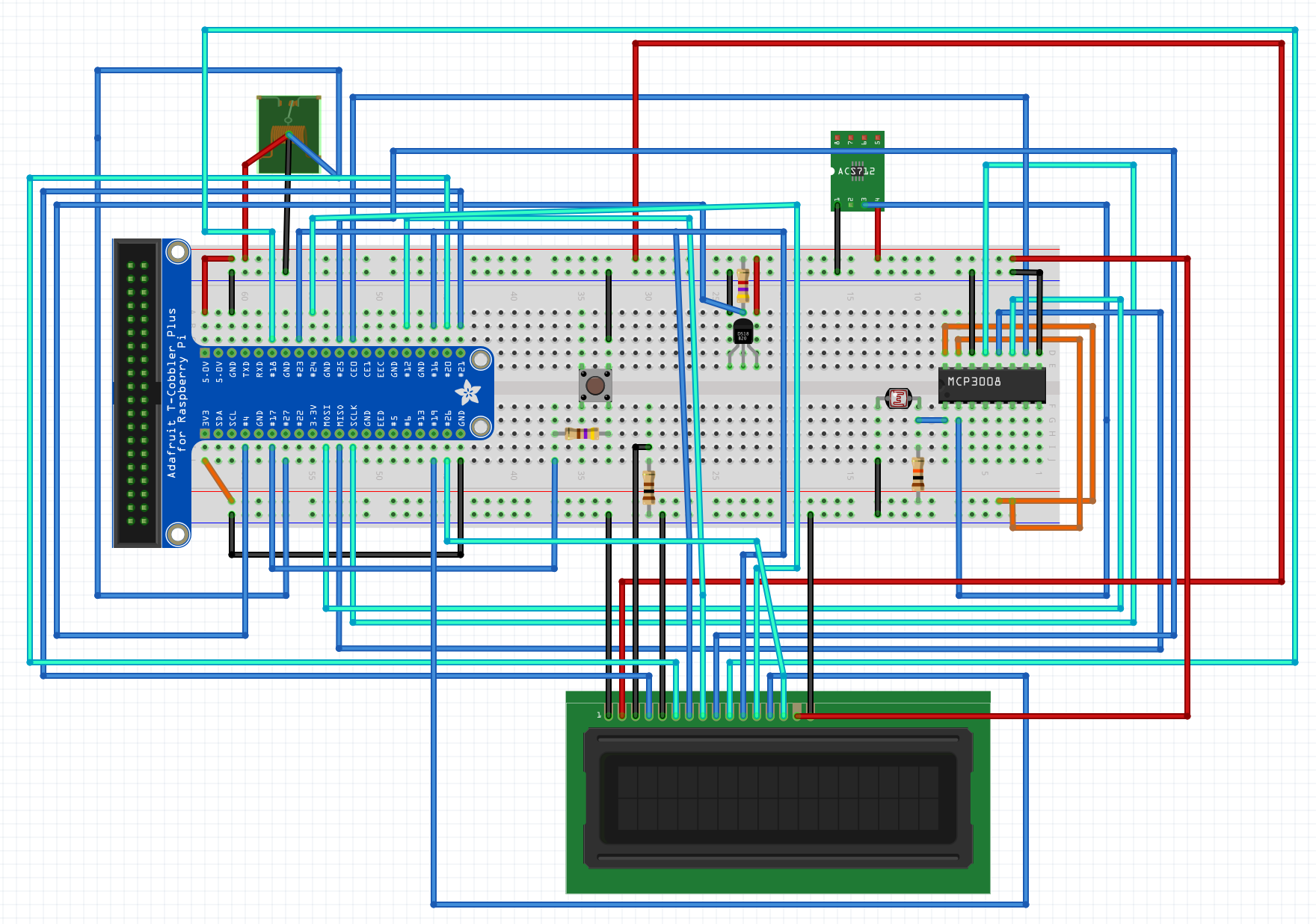Viewport: 1316px width, 924px height.
Task: Click the #5 pin label
Action: coord(393,421)
